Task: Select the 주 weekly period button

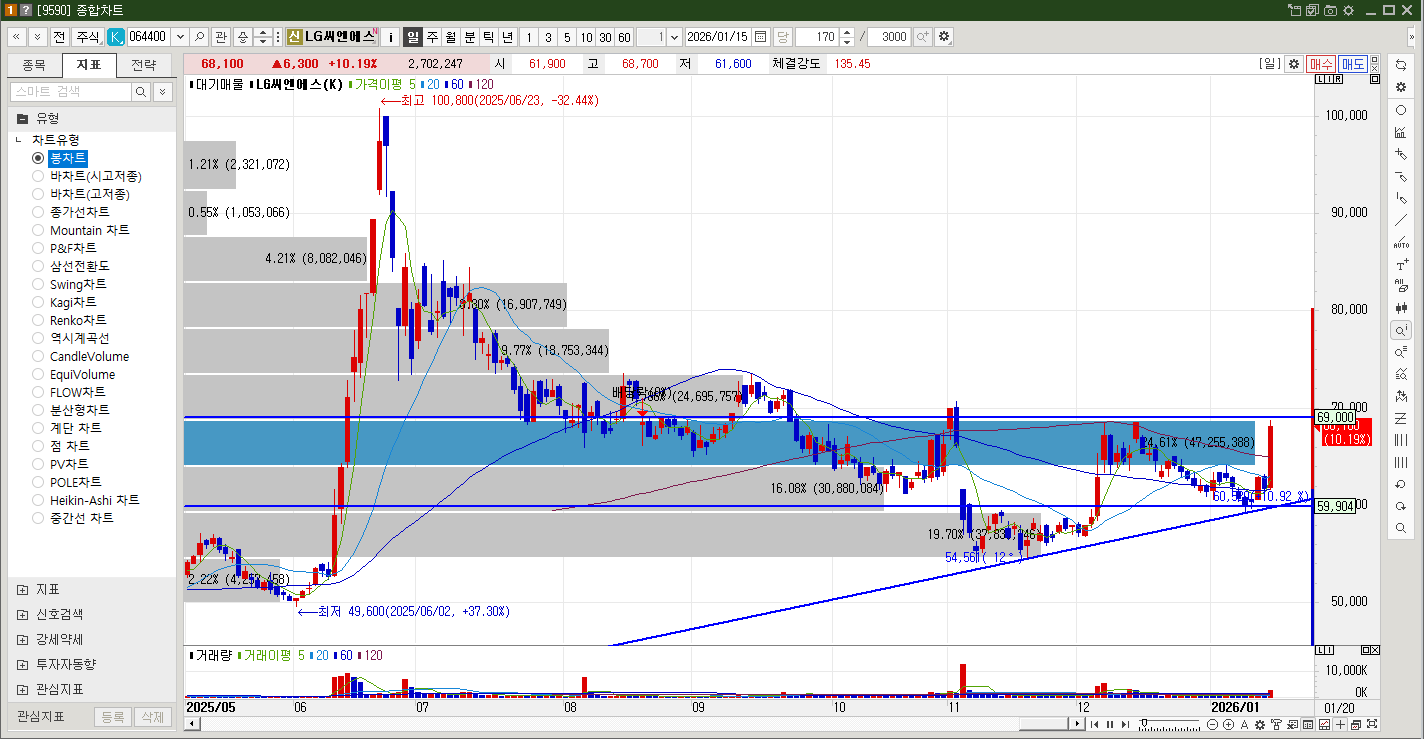Action: pyautogui.click(x=432, y=37)
